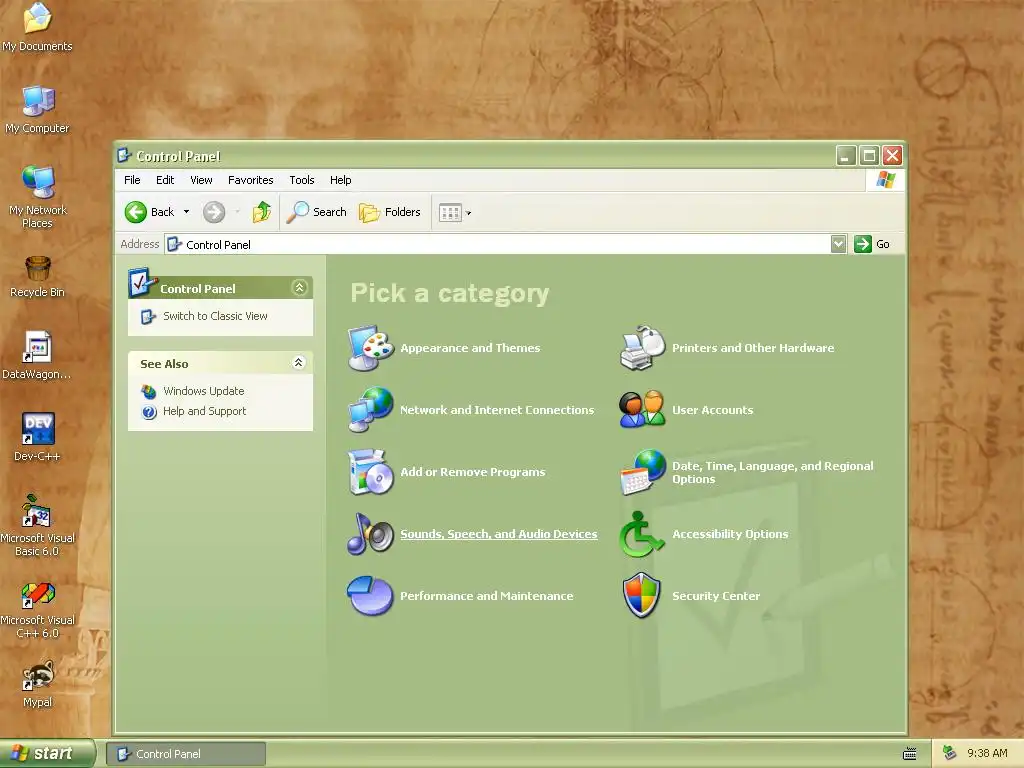Select the DataWagon shortcut on the desktop

37,355
